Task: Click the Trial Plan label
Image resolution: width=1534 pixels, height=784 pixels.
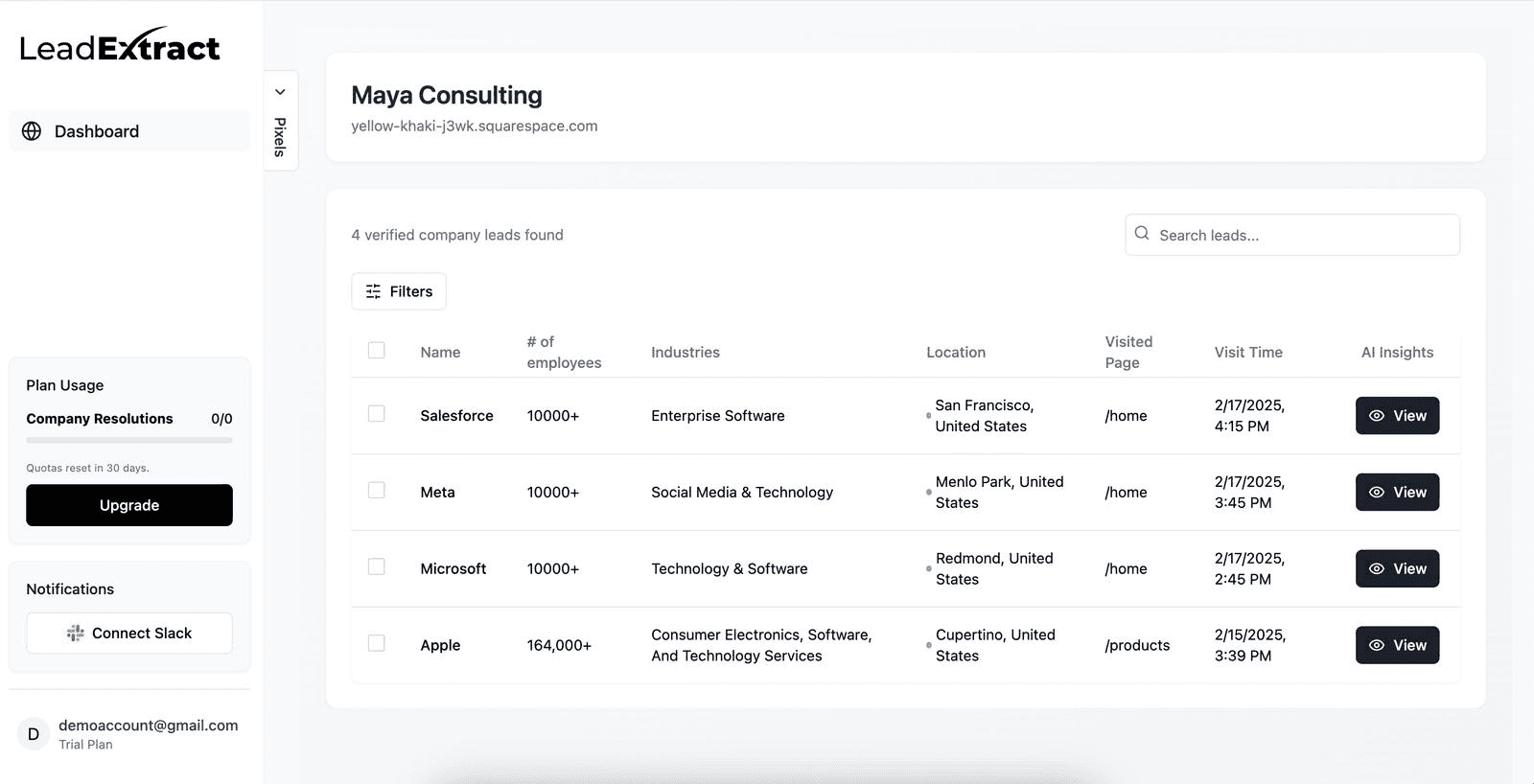Action: [x=85, y=745]
